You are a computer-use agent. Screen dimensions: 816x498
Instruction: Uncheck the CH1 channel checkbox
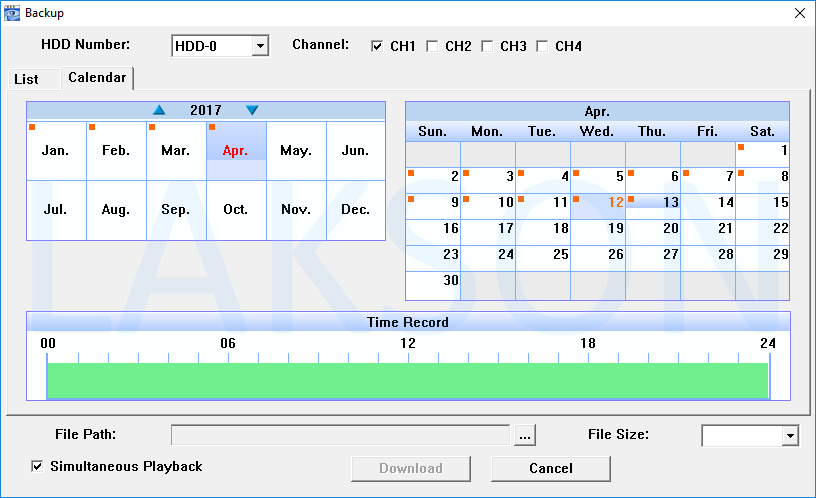(x=377, y=46)
